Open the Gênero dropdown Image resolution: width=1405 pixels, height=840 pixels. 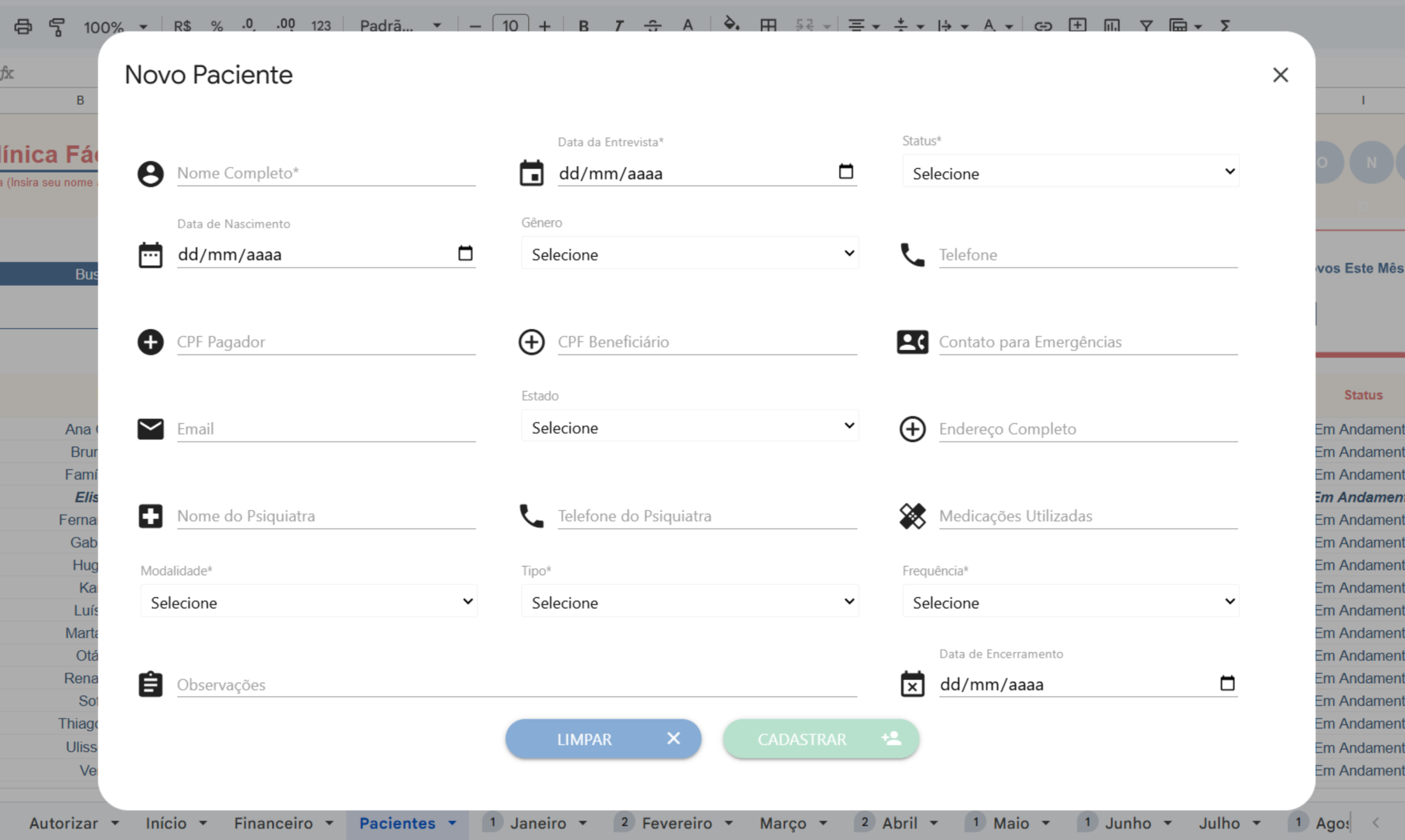(689, 253)
